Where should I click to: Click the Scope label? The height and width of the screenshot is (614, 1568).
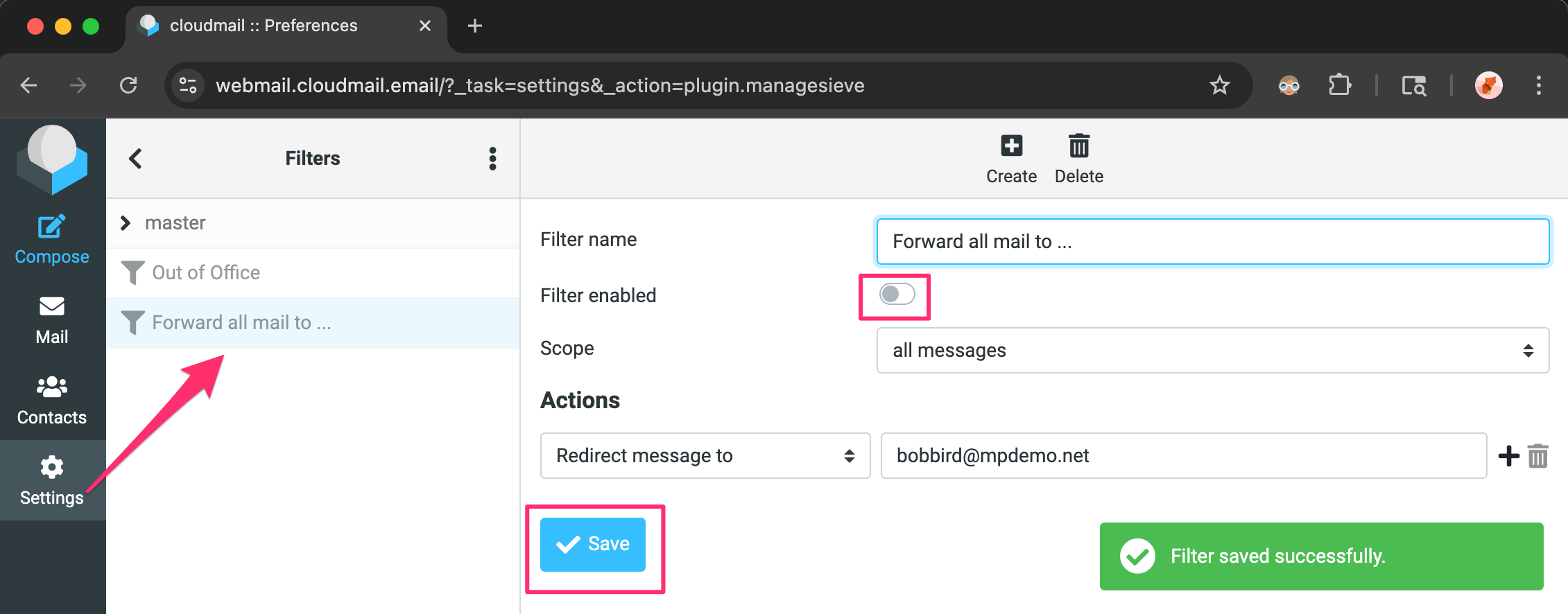pyautogui.click(x=567, y=349)
